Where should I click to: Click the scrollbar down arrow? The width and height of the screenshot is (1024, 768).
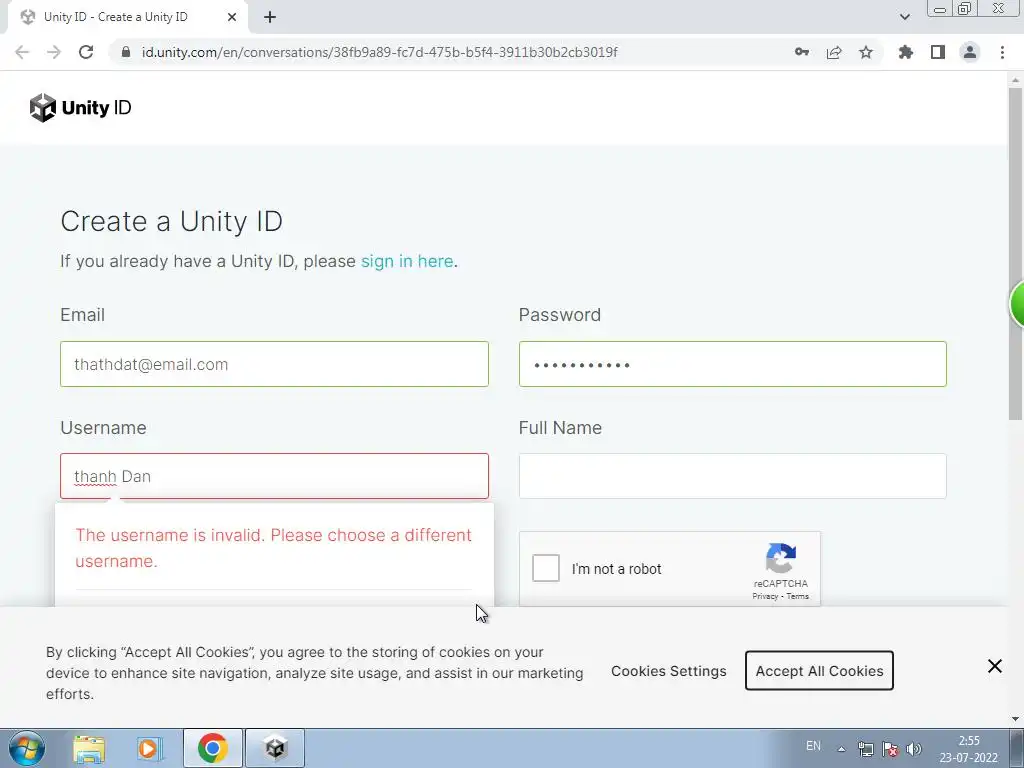(x=1016, y=719)
